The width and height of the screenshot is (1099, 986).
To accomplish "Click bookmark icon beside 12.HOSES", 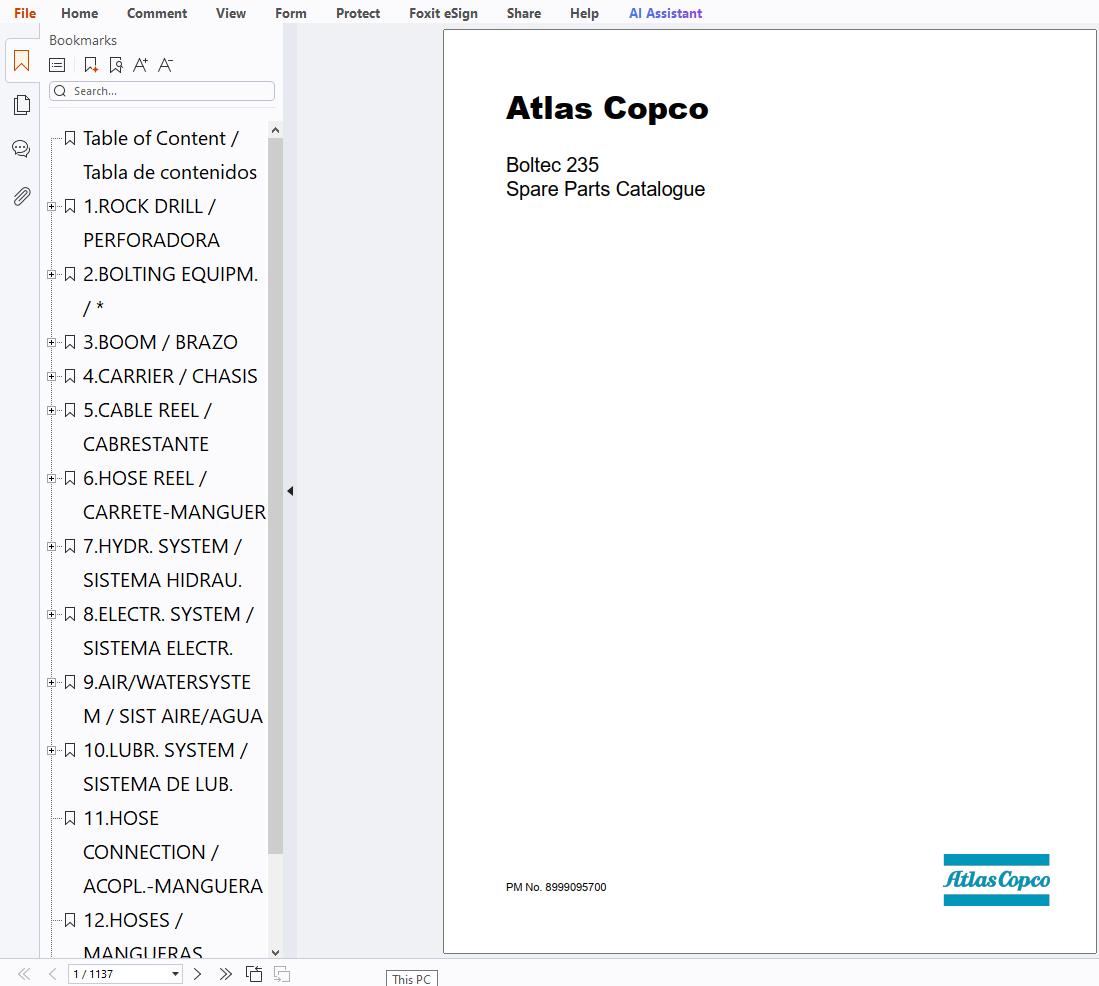I will tap(70, 920).
